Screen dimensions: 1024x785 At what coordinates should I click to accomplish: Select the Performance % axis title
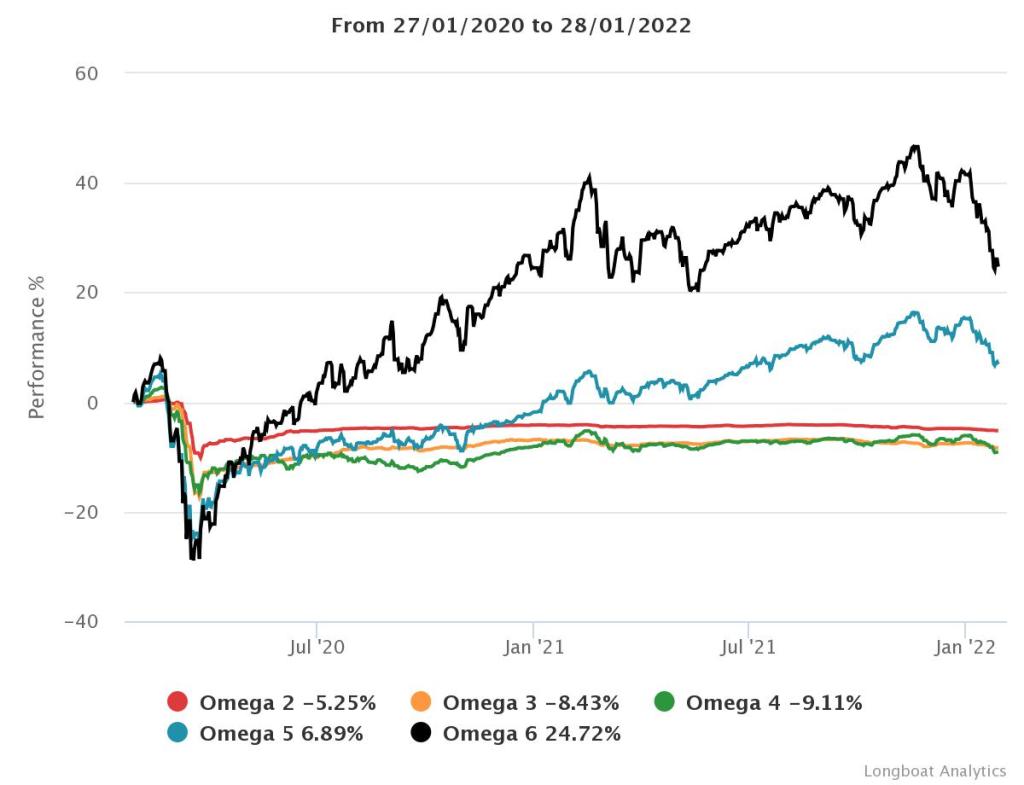click(x=37, y=347)
